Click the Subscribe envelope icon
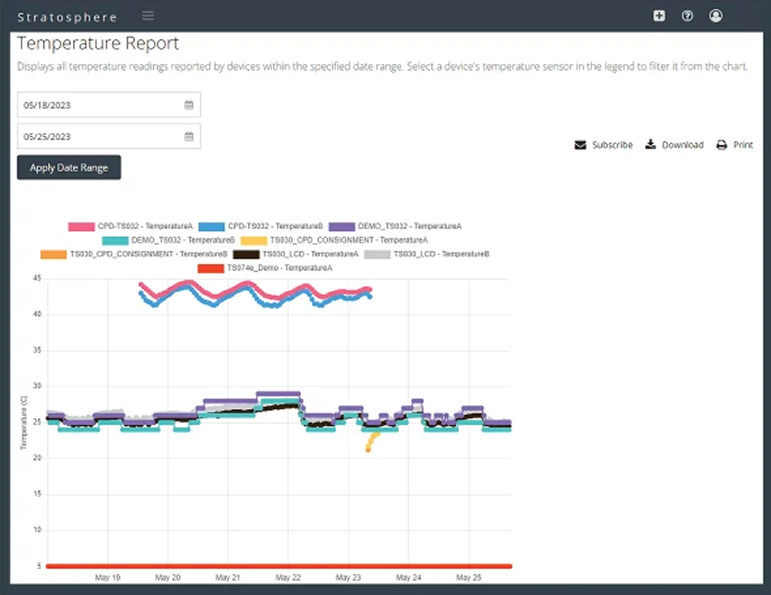Viewport: 771px width, 595px height. tap(580, 145)
